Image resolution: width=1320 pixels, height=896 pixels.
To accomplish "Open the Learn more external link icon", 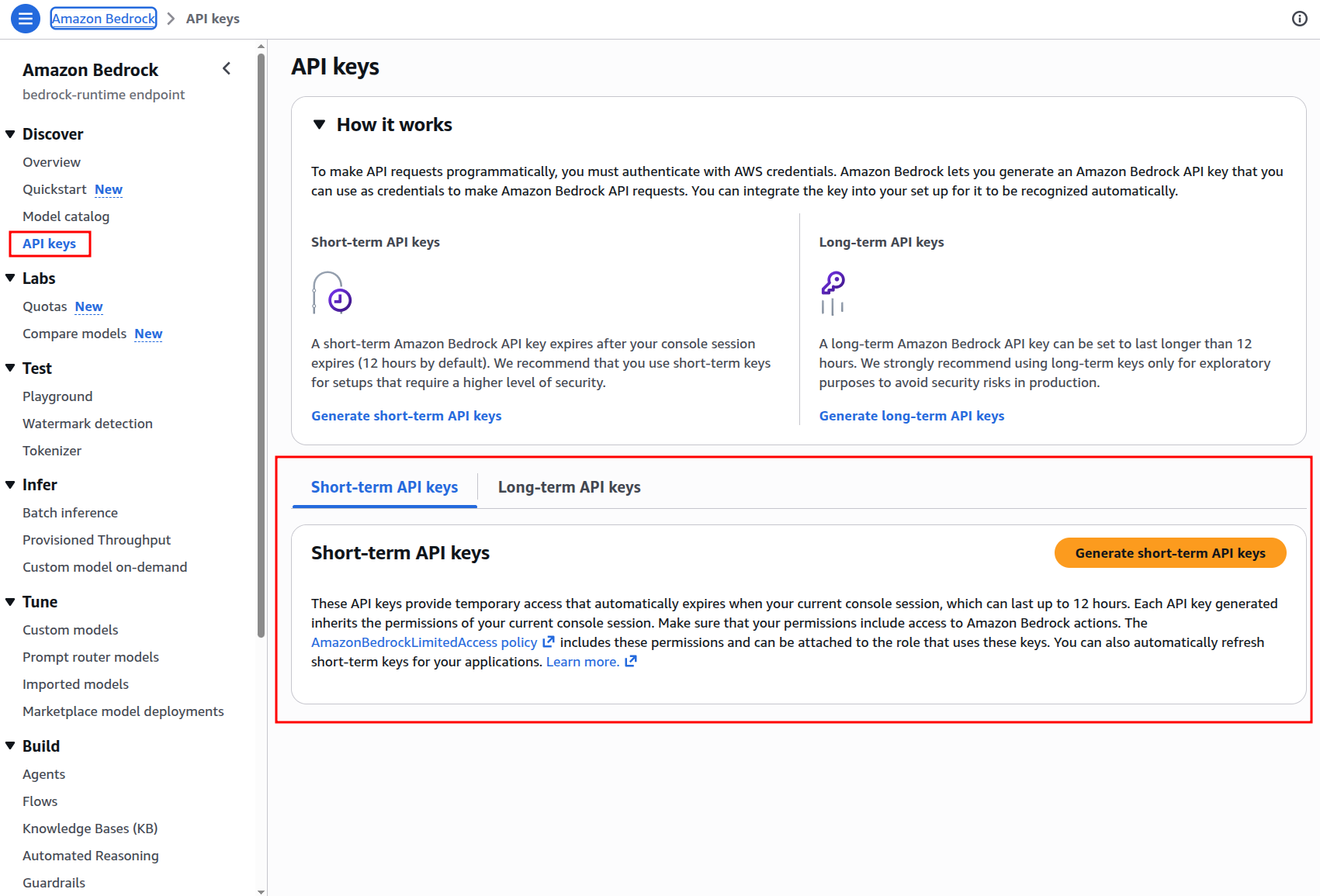I will [631, 661].
